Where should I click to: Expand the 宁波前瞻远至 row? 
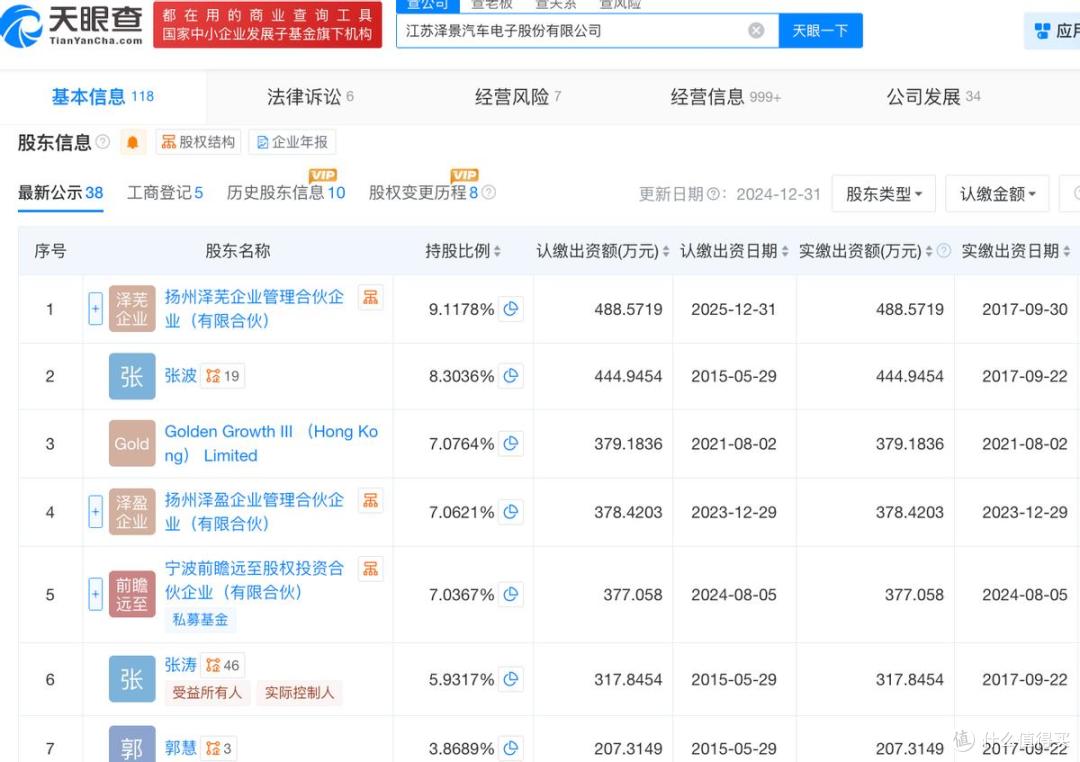click(x=96, y=594)
